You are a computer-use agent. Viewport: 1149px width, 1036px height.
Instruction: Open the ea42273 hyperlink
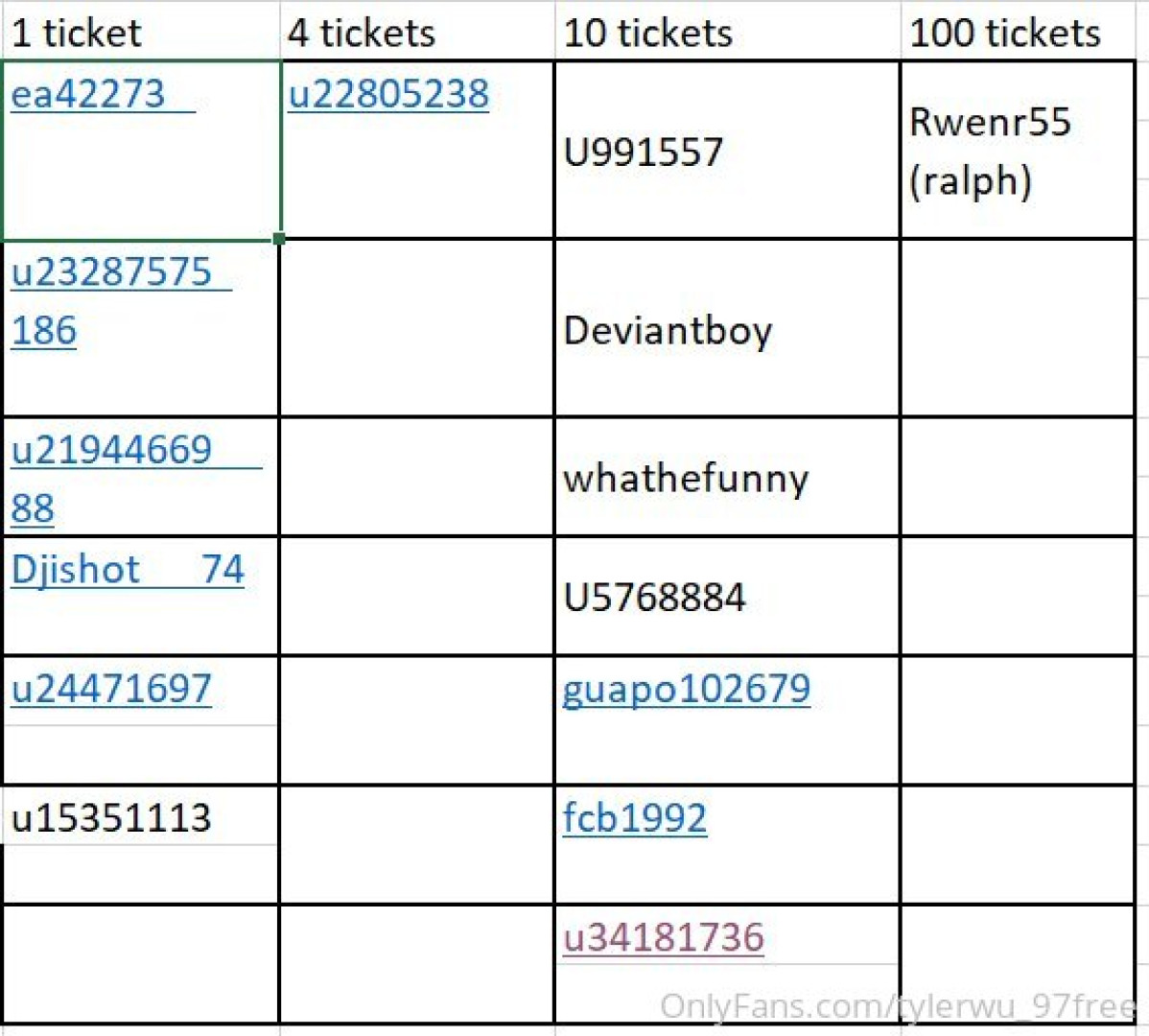click(x=87, y=94)
